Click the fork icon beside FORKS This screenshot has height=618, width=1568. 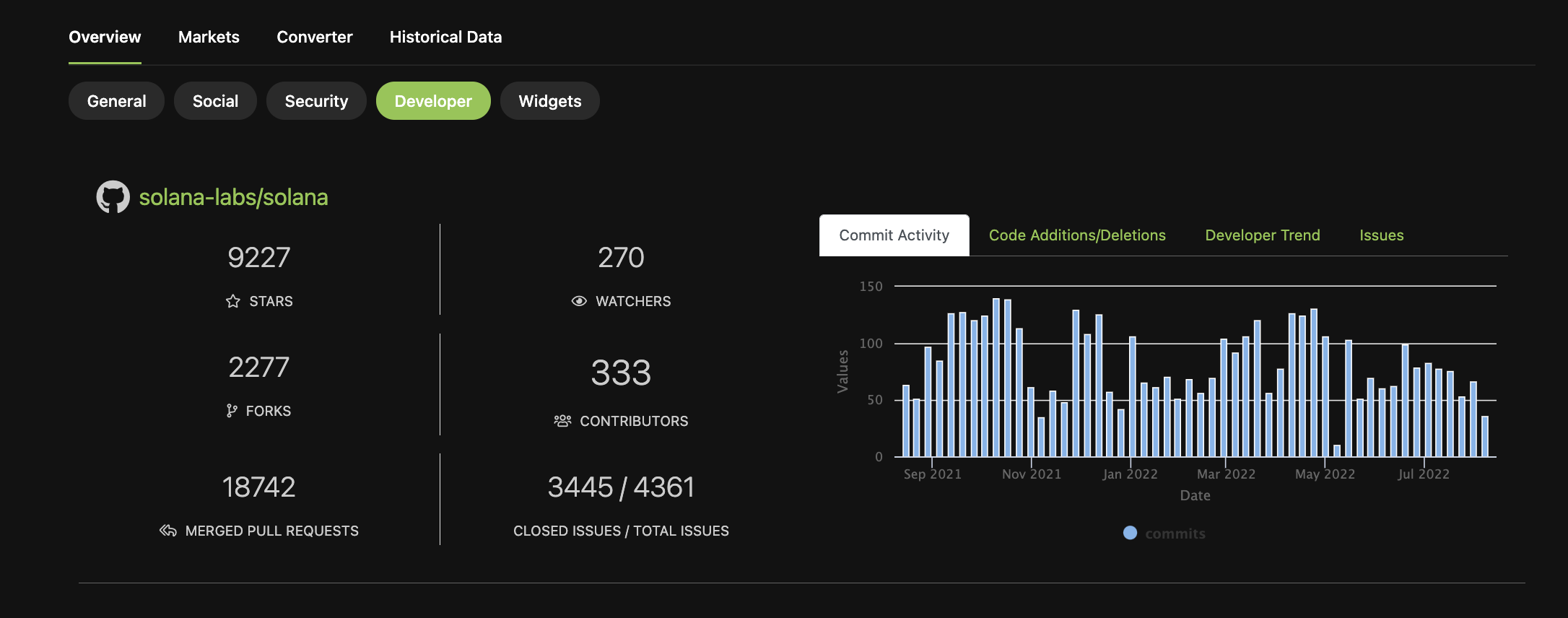(x=232, y=411)
